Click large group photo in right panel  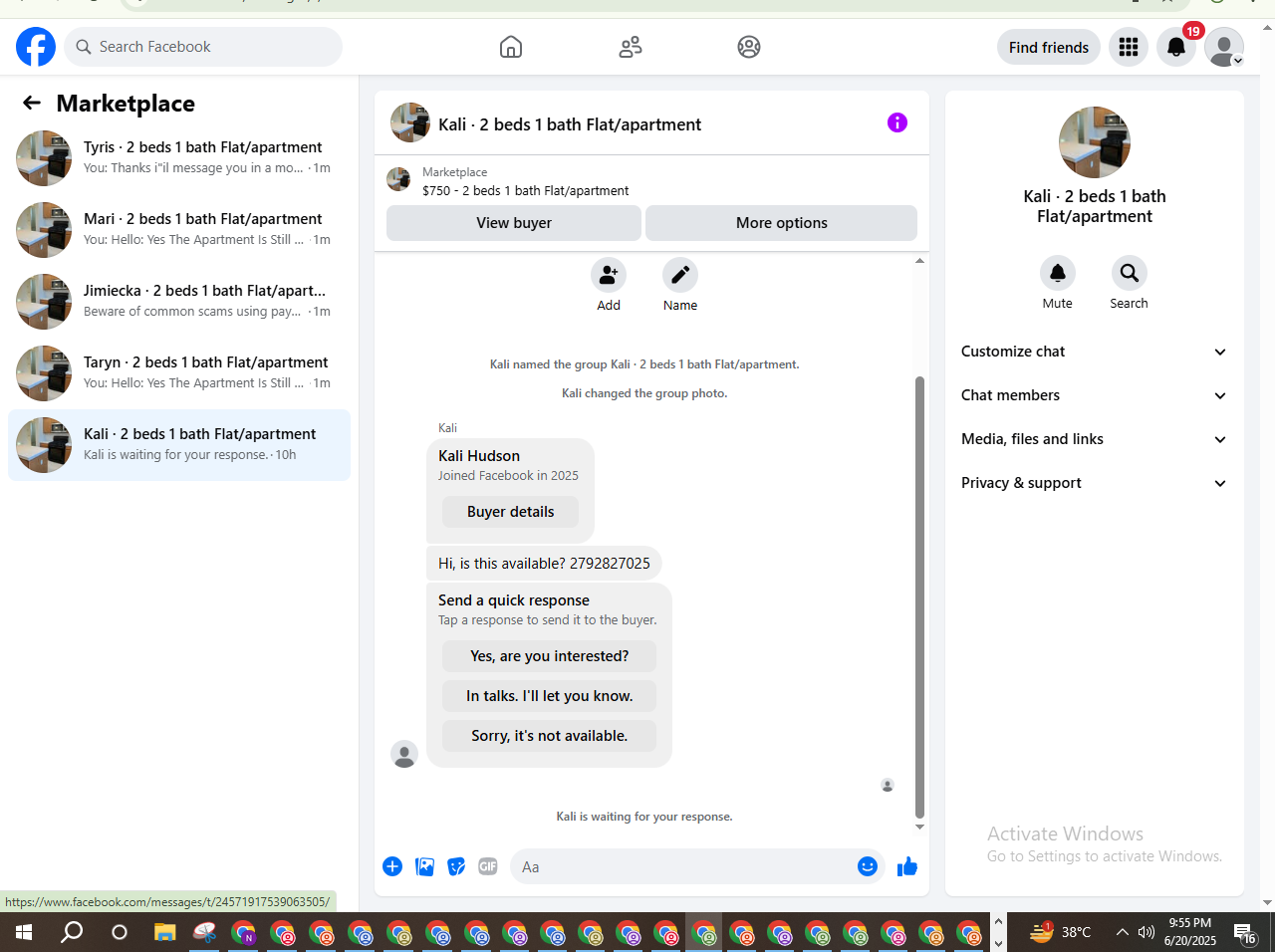1095,142
